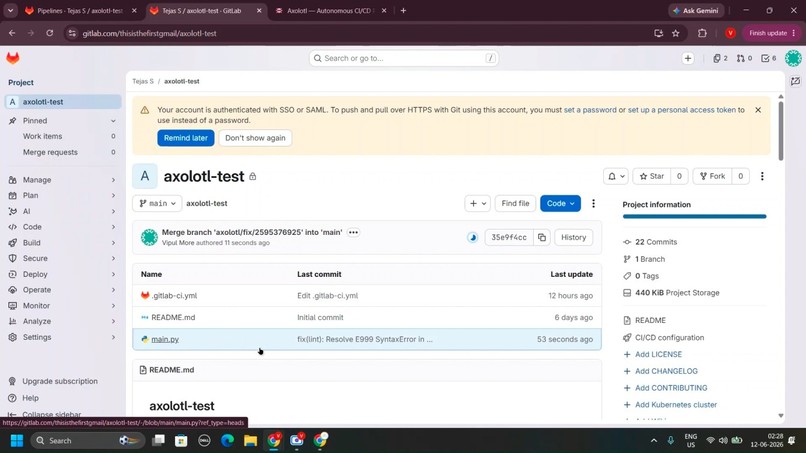The height and width of the screenshot is (453, 806).
Task: Click the Find file button
Action: [515, 204]
